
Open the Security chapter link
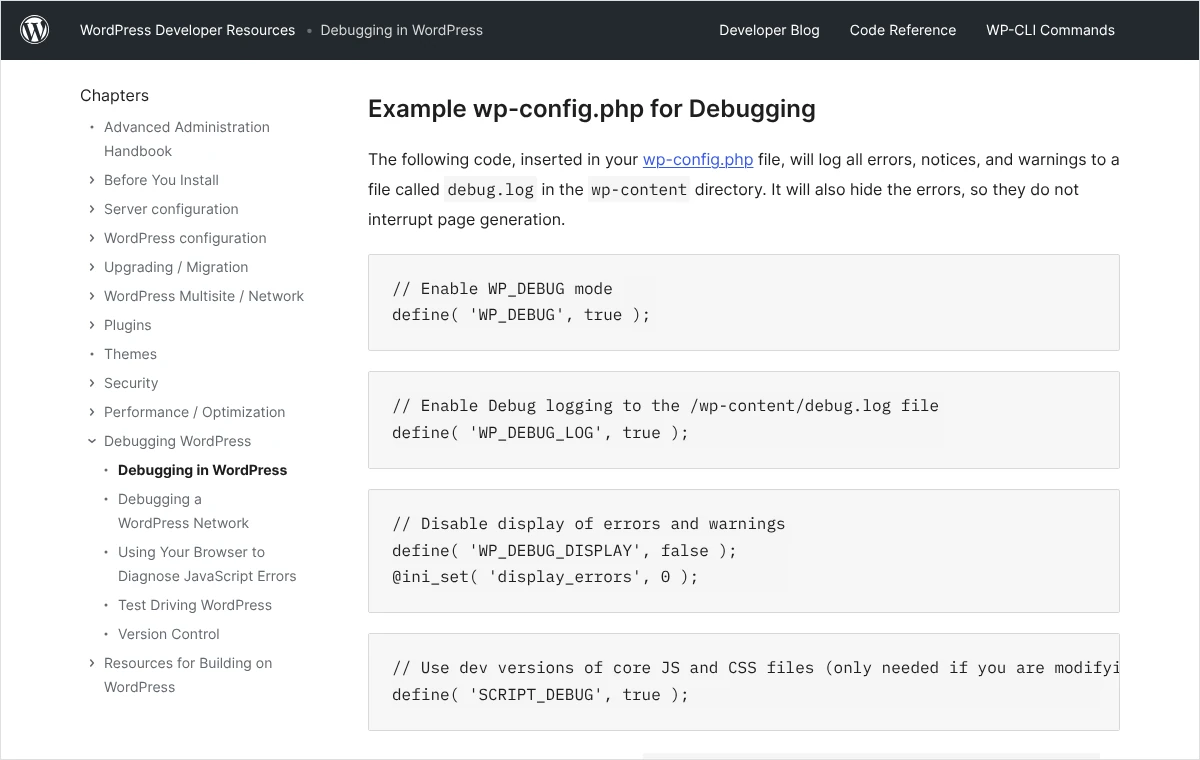click(x=131, y=383)
